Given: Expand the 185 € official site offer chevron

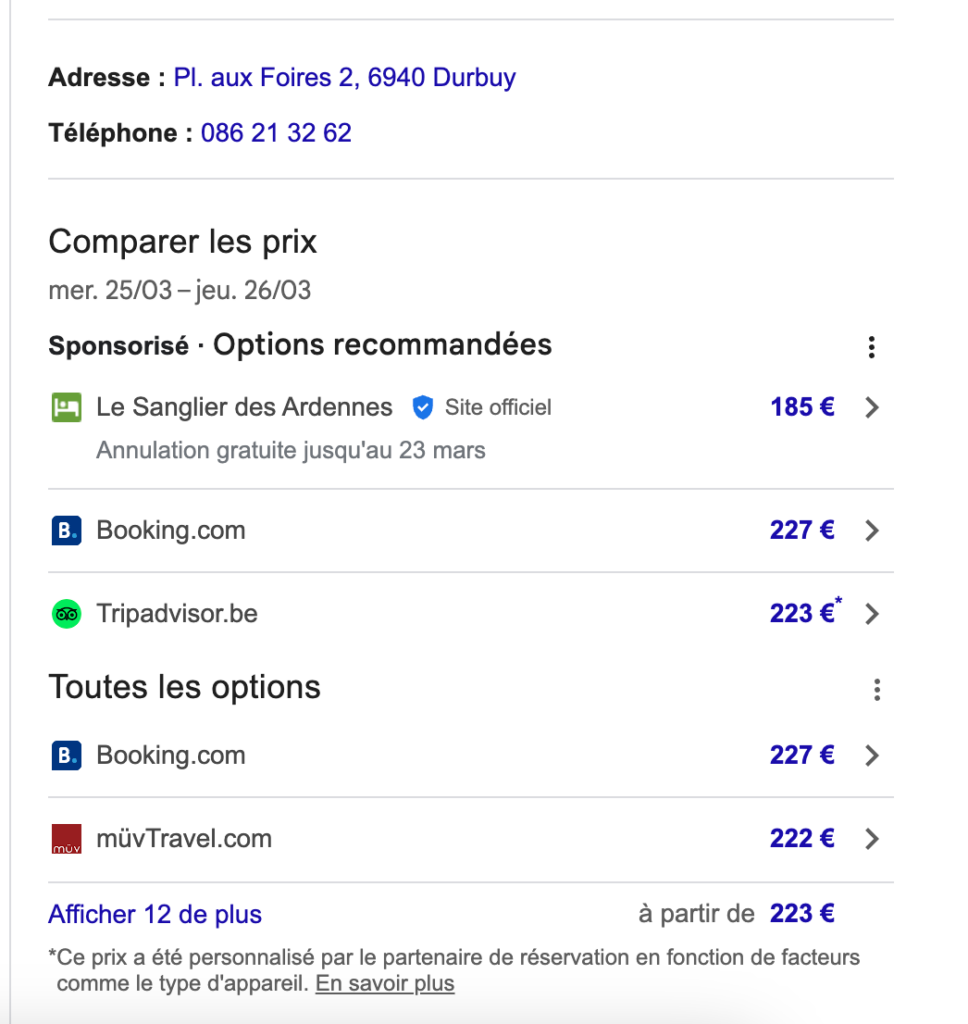Looking at the screenshot, I should [872, 407].
